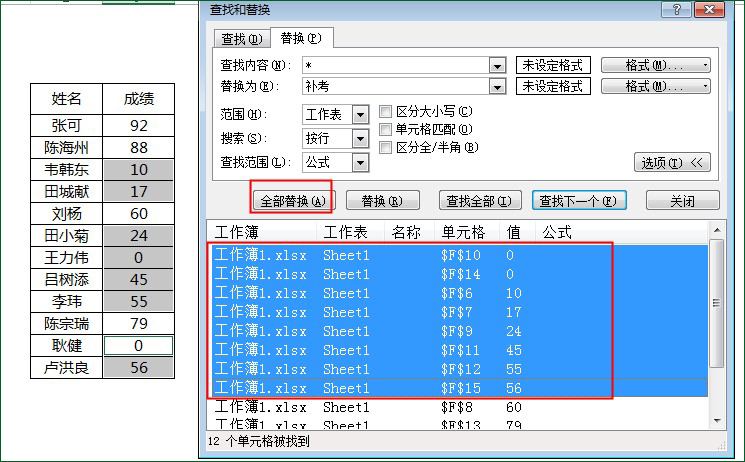Image resolution: width=745 pixels, height=462 pixels.
Task: Select the score cell 92 for 张可
Action: click(139, 125)
